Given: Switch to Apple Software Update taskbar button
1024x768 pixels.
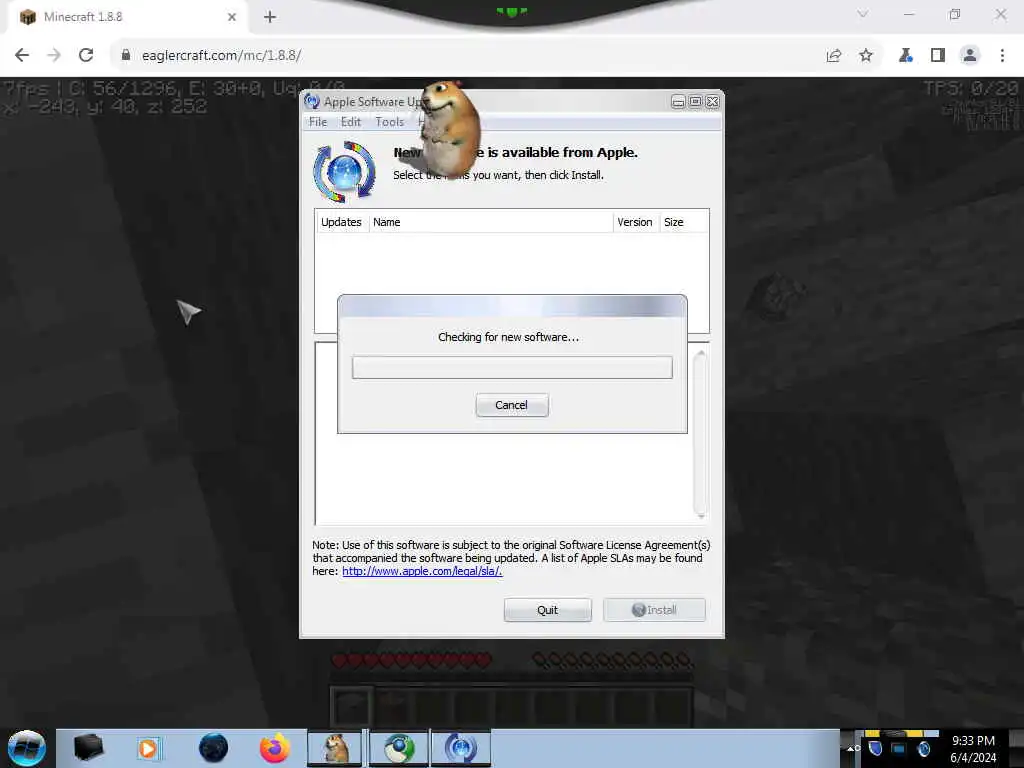Looking at the screenshot, I should coord(460,748).
